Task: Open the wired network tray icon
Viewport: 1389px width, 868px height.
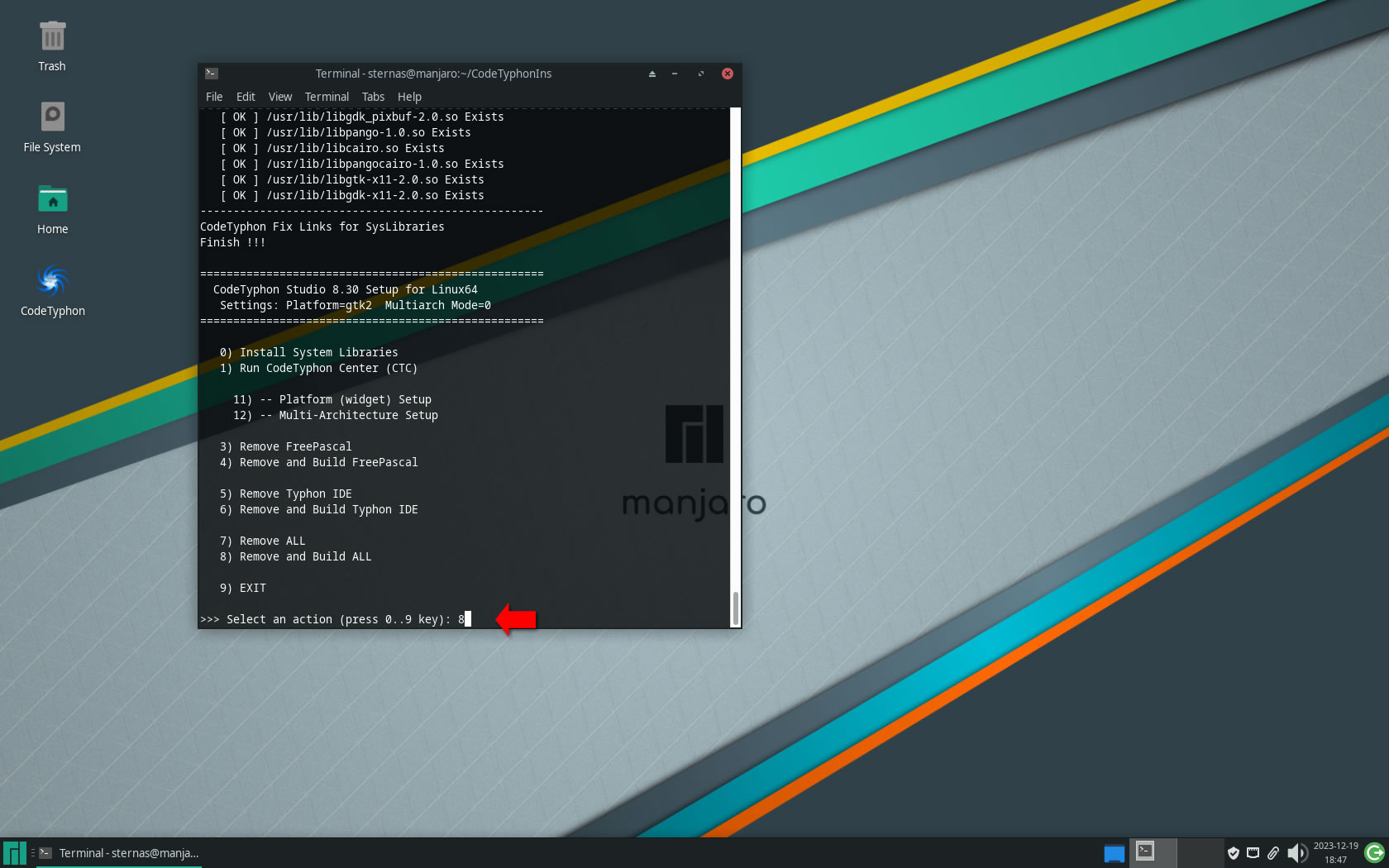Action: click(1253, 853)
